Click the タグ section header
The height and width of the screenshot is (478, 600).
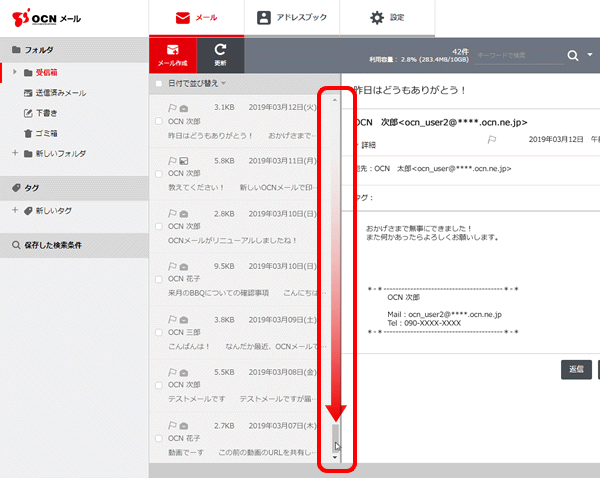point(74,188)
